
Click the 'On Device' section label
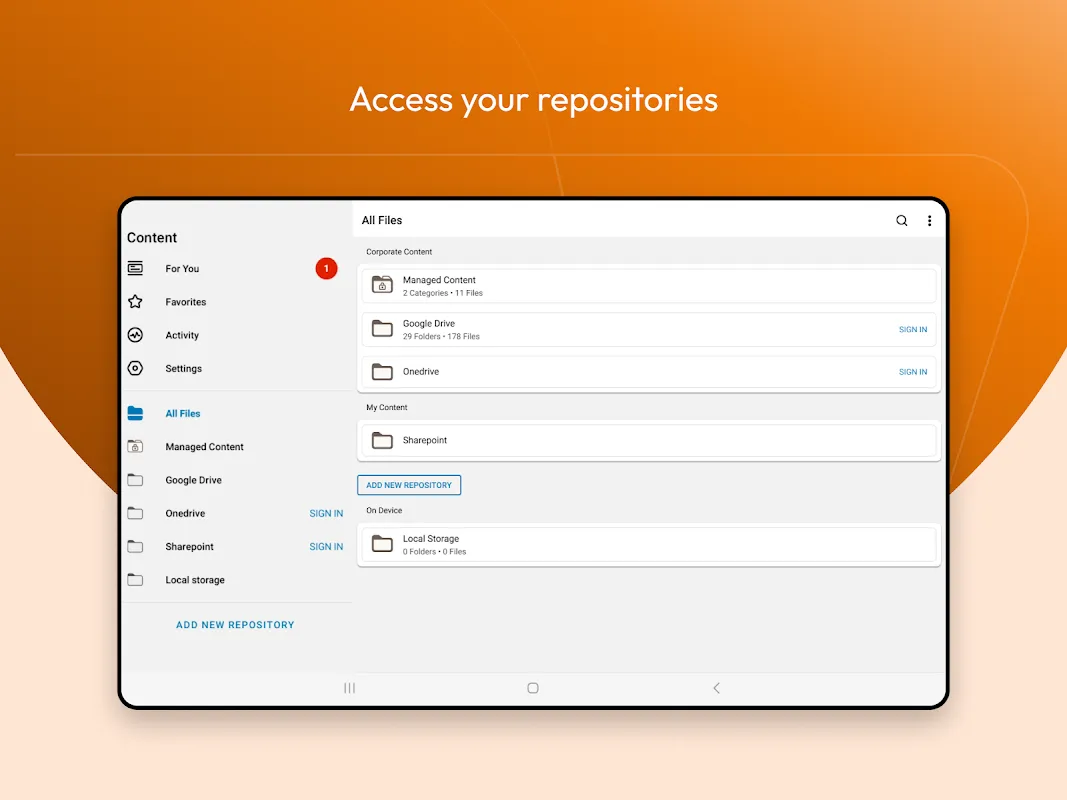(384, 510)
